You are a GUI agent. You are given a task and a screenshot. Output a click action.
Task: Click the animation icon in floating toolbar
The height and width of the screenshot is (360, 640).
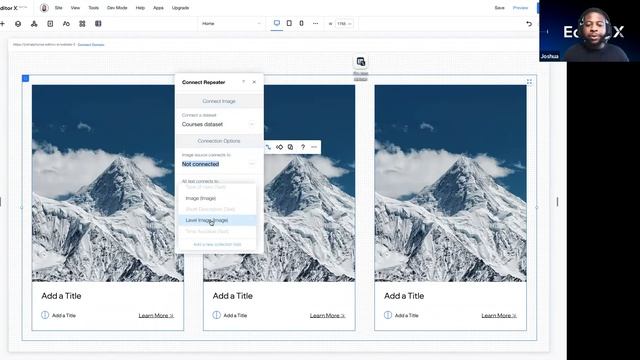point(279,147)
